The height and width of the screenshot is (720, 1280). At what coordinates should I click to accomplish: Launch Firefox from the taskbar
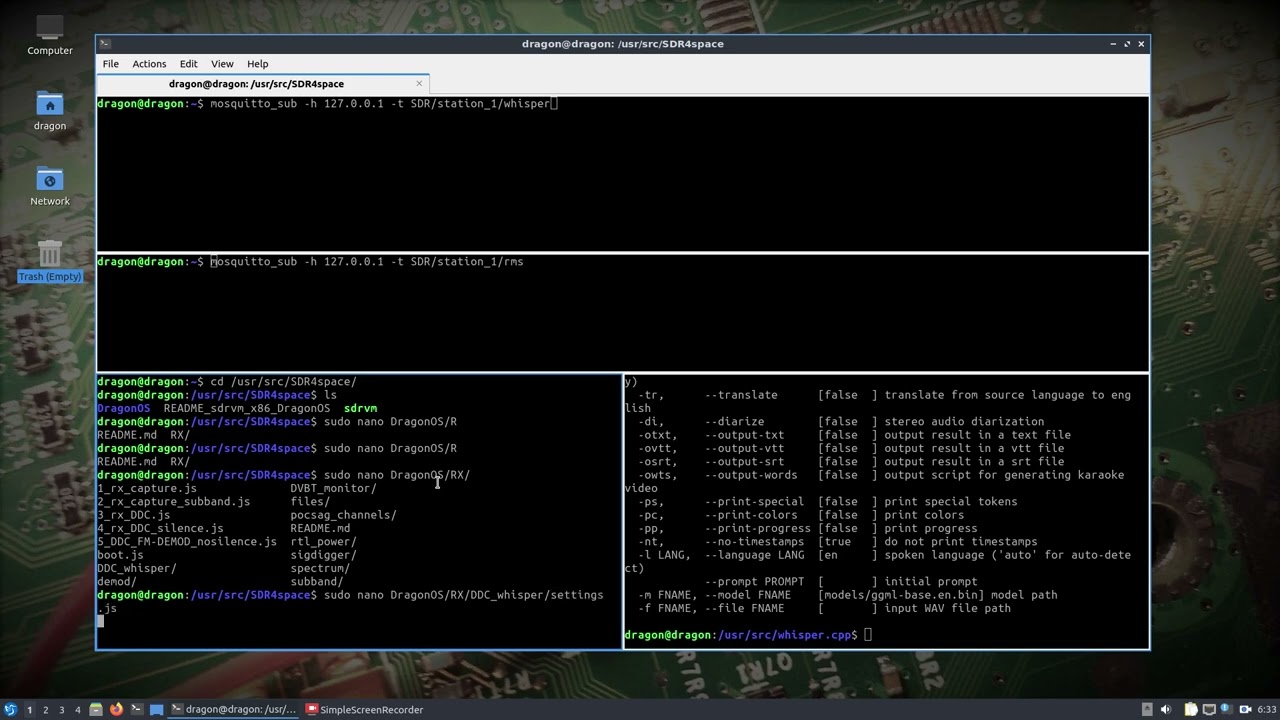point(116,710)
